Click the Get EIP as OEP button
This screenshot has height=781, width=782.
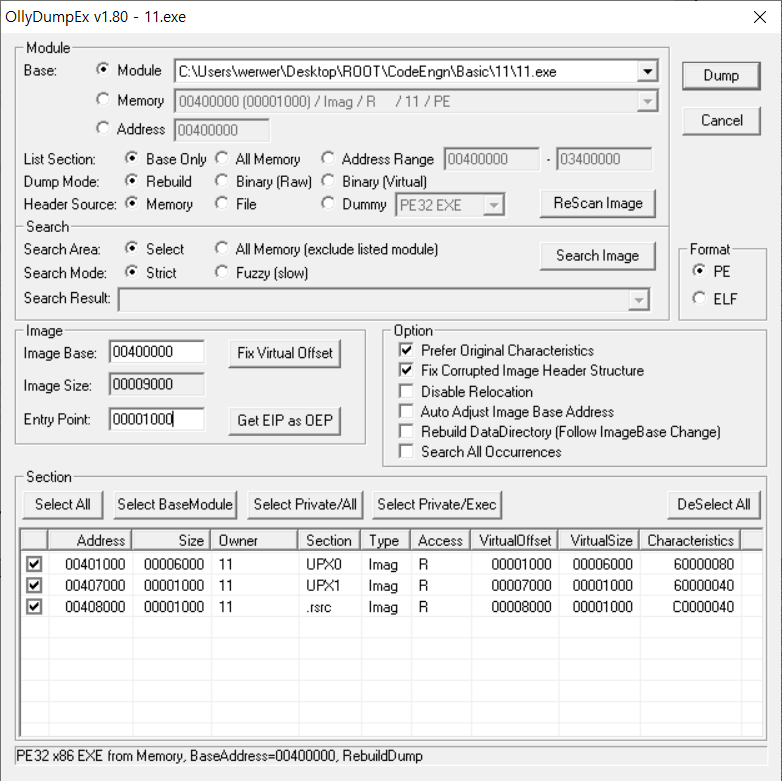coord(284,421)
